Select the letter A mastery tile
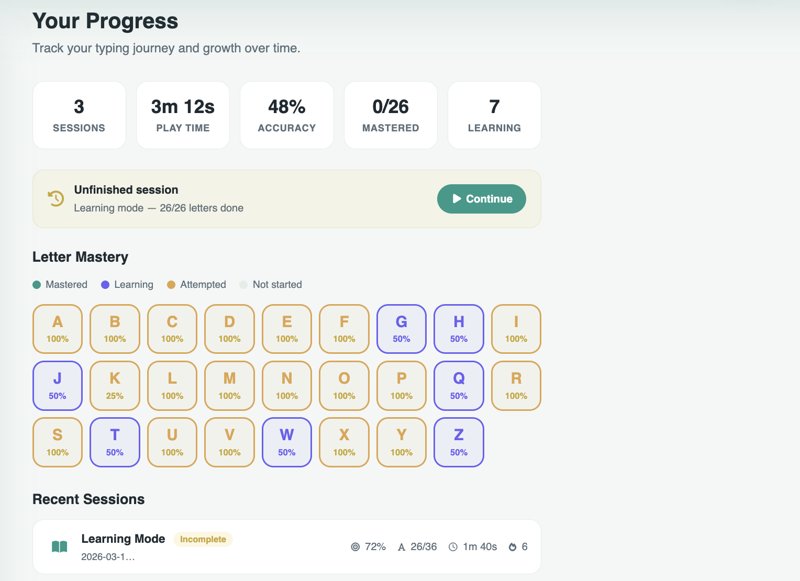Viewport: 800px width, 581px height. coord(57,329)
